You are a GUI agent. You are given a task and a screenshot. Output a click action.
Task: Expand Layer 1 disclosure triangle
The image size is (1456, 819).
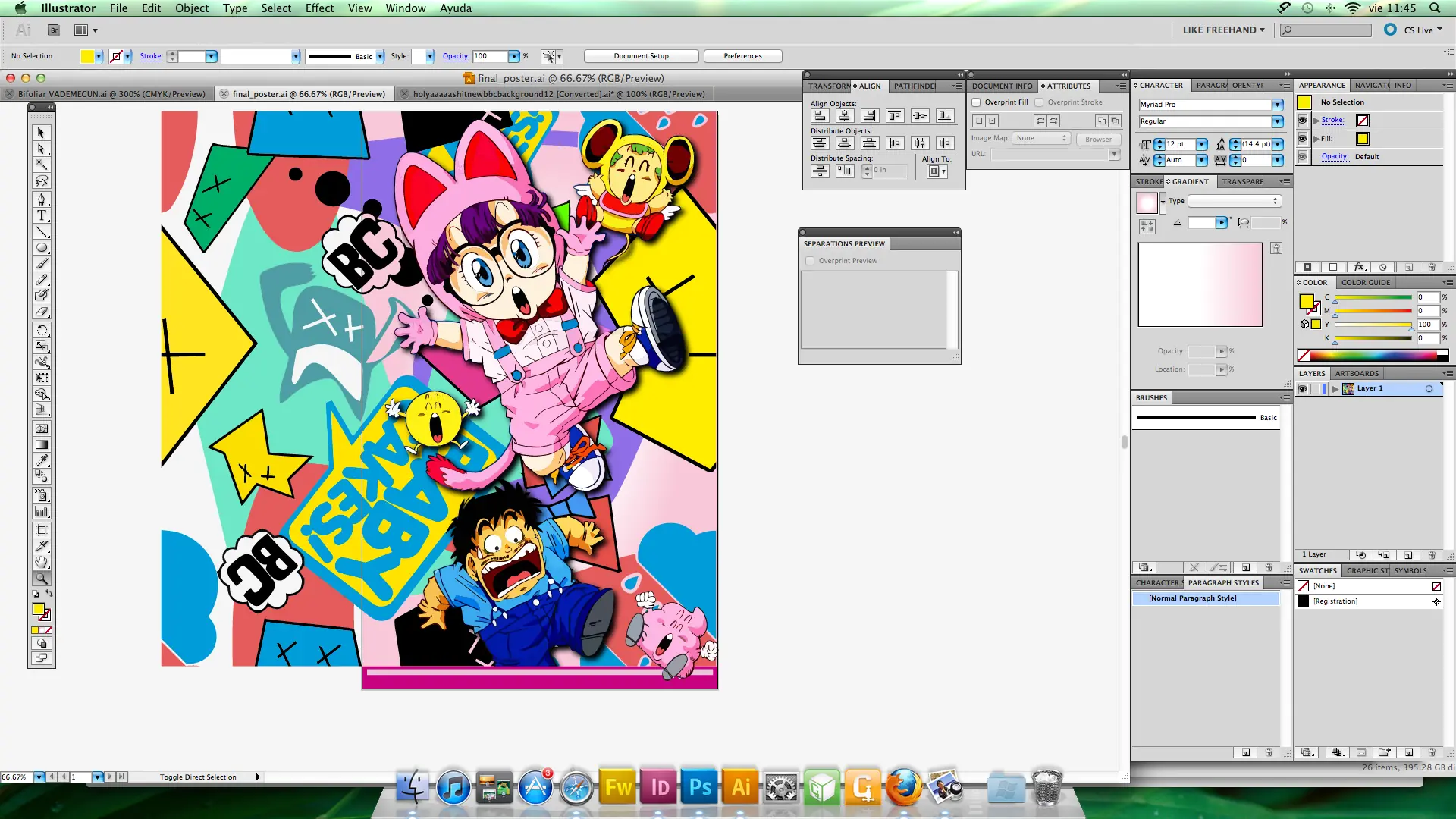pos(1335,389)
